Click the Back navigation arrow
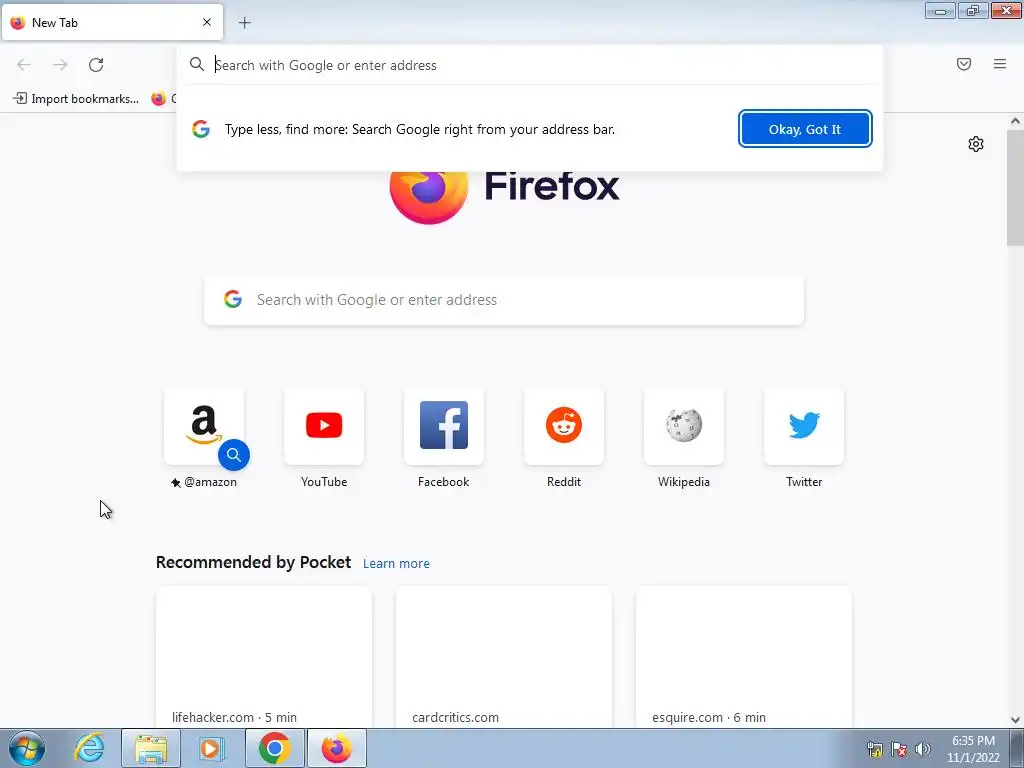Screen dimensions: 1024x768 click(24, 65)
